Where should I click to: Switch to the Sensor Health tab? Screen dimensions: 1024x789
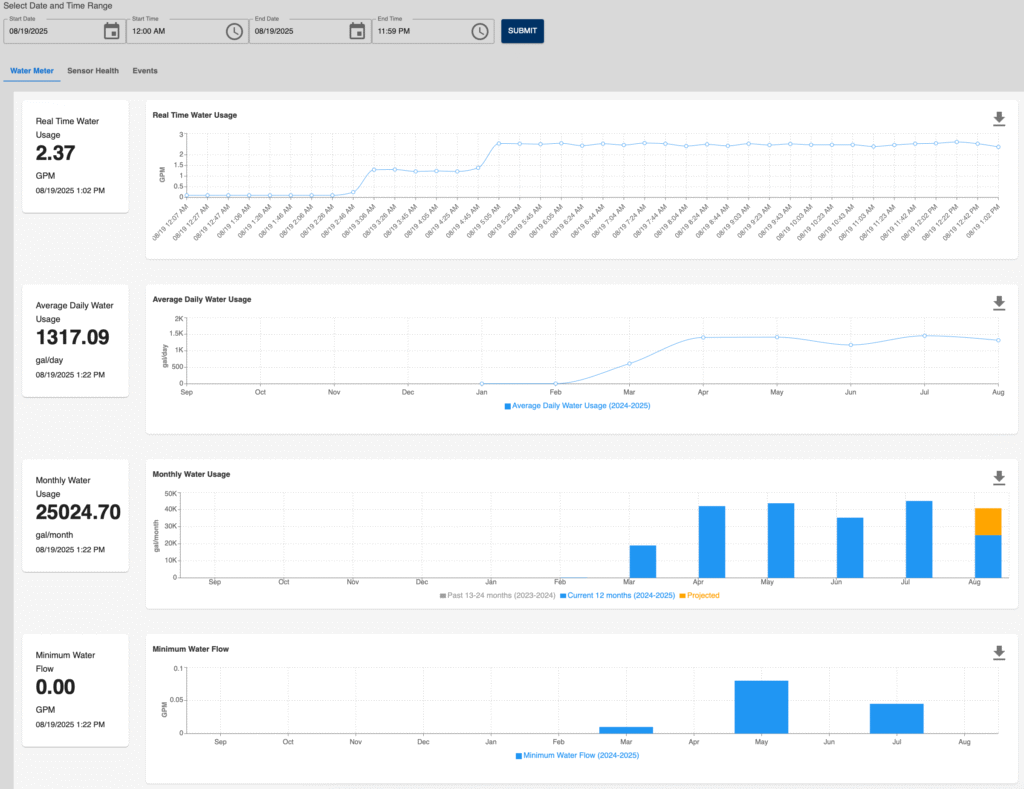click(93, 71)
